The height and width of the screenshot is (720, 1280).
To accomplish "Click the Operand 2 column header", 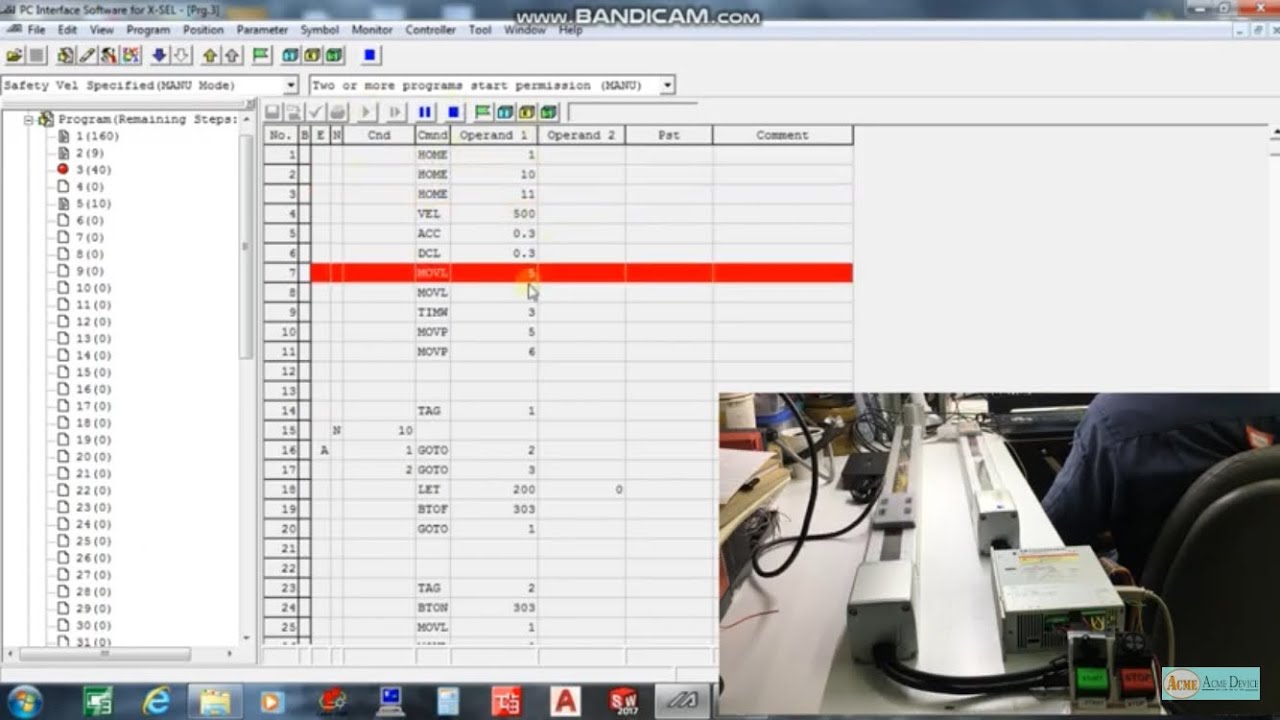I will [x=581, y=135].
